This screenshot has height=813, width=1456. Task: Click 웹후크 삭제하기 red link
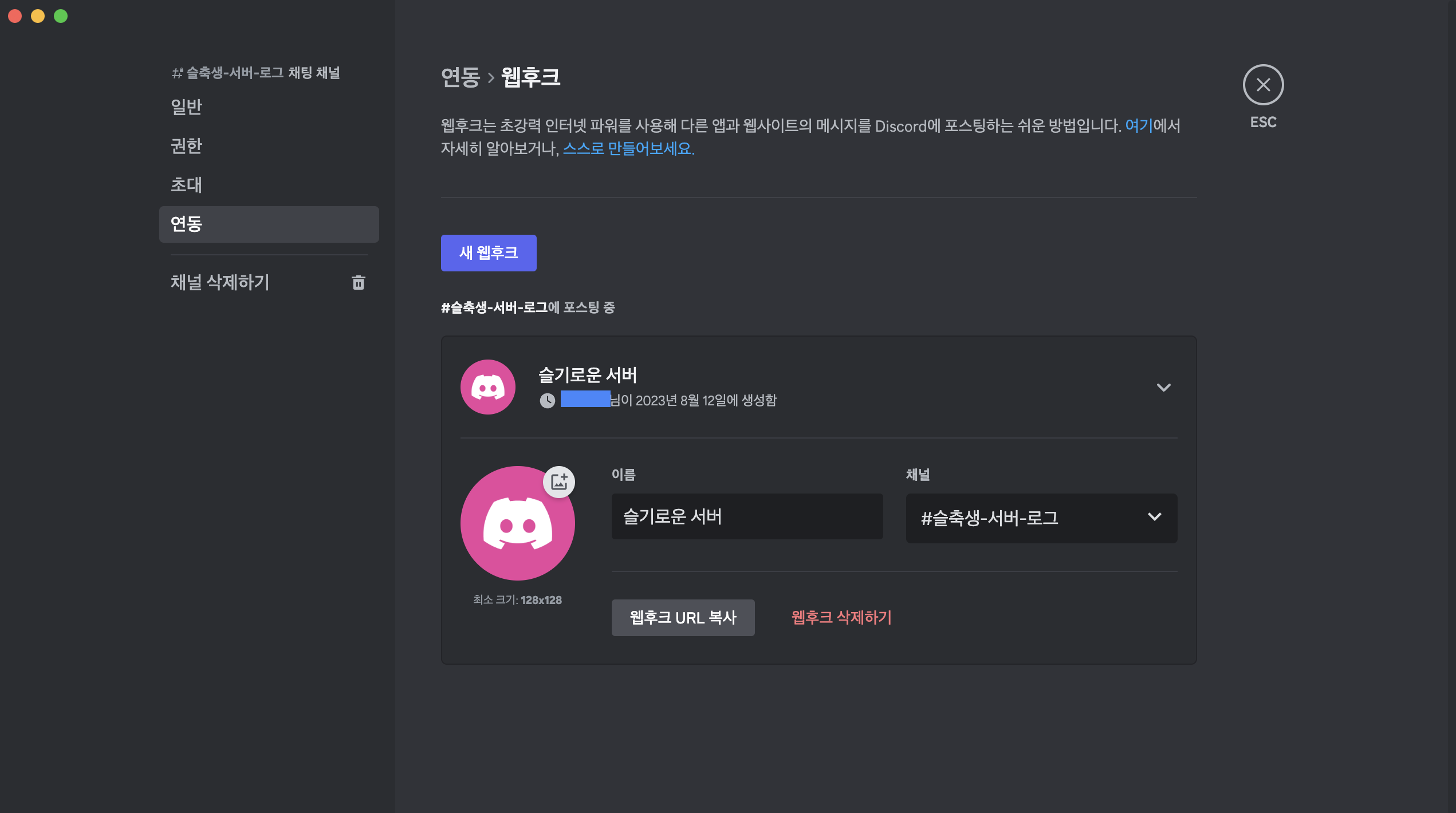(x=841, y=617)
